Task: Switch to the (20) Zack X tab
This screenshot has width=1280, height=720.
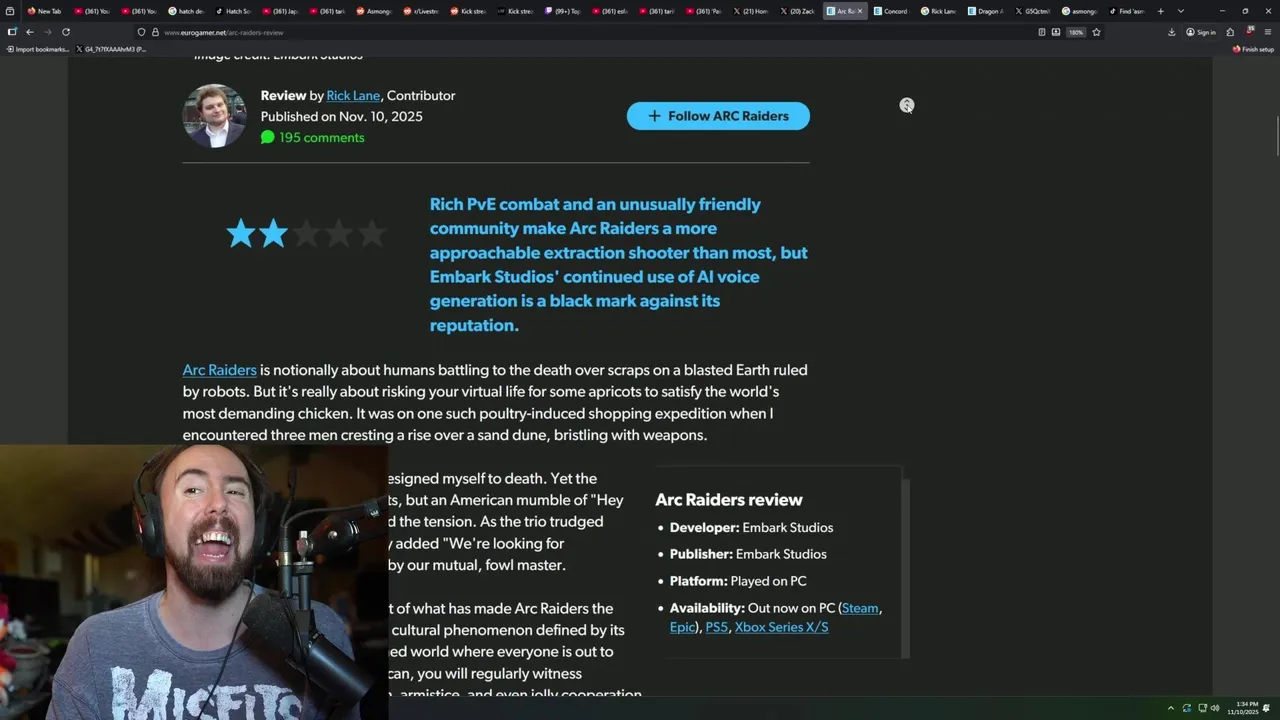Action: pyautogui.click(x=797, y=11)
